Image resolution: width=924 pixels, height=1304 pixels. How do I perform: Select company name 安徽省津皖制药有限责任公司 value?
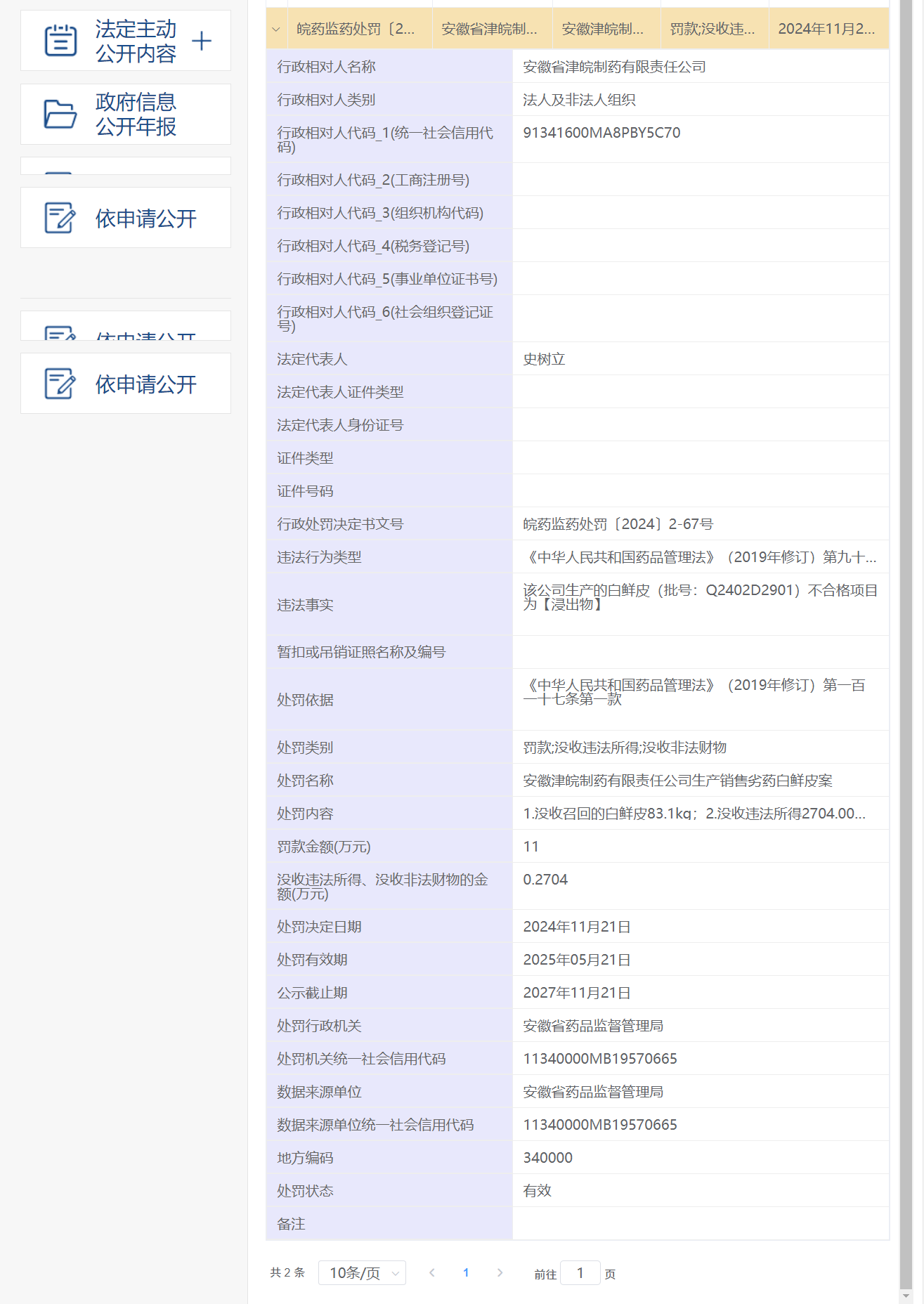pyautogui.click(x=614, y=67)
